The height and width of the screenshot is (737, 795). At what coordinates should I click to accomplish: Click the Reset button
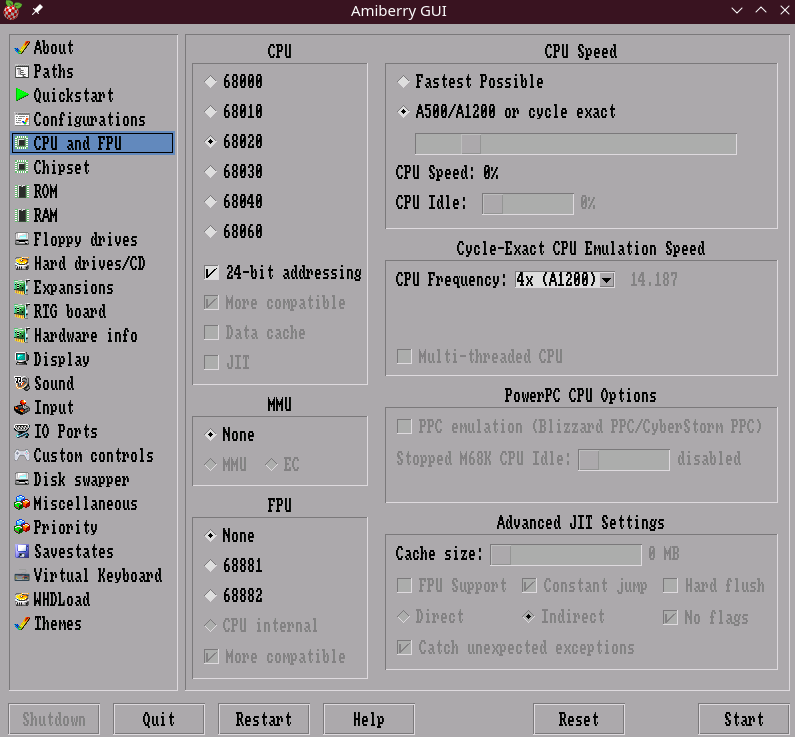(579, 719)
